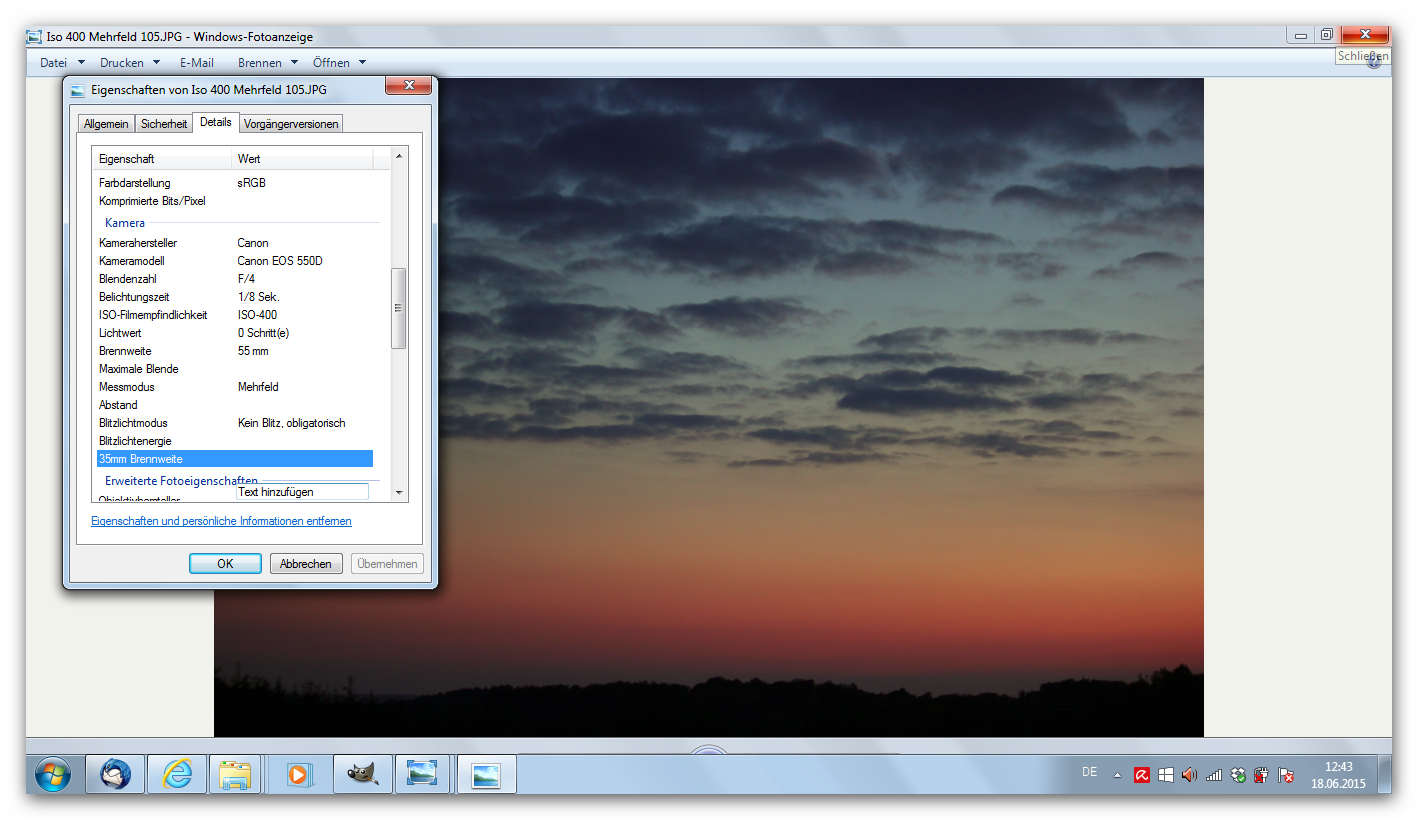Click the Wert column header

[x=302, y=159]
